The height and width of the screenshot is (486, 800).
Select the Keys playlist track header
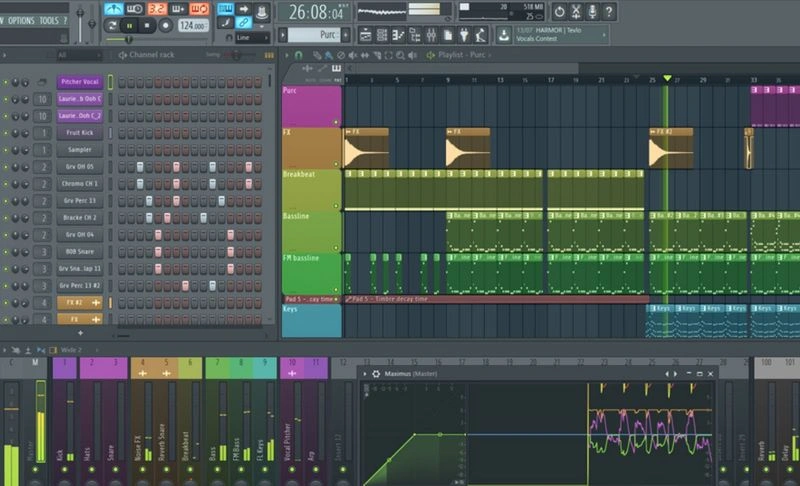pos(312,321)
